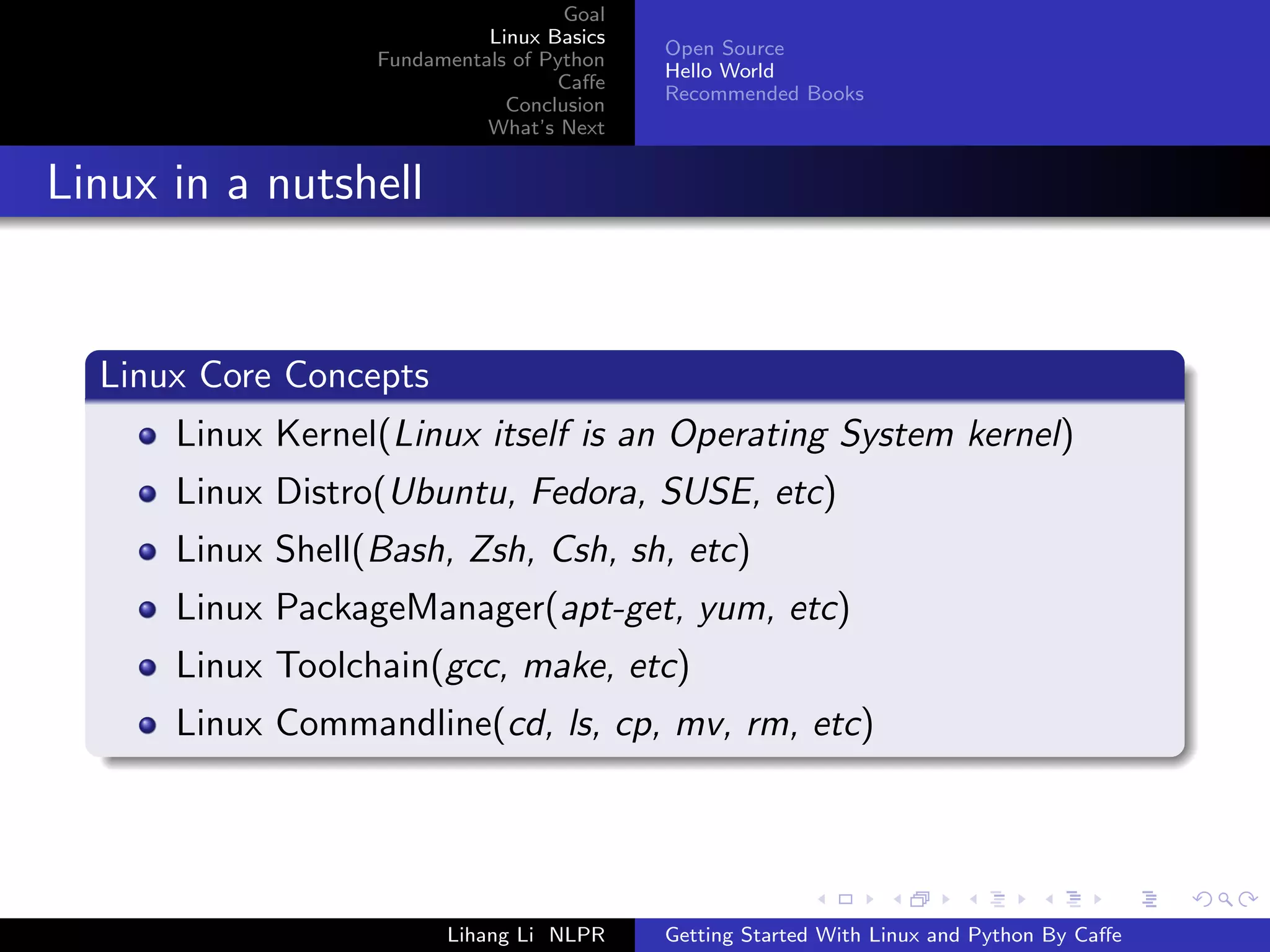Open the Conclusion section

[x=555, y=105]
